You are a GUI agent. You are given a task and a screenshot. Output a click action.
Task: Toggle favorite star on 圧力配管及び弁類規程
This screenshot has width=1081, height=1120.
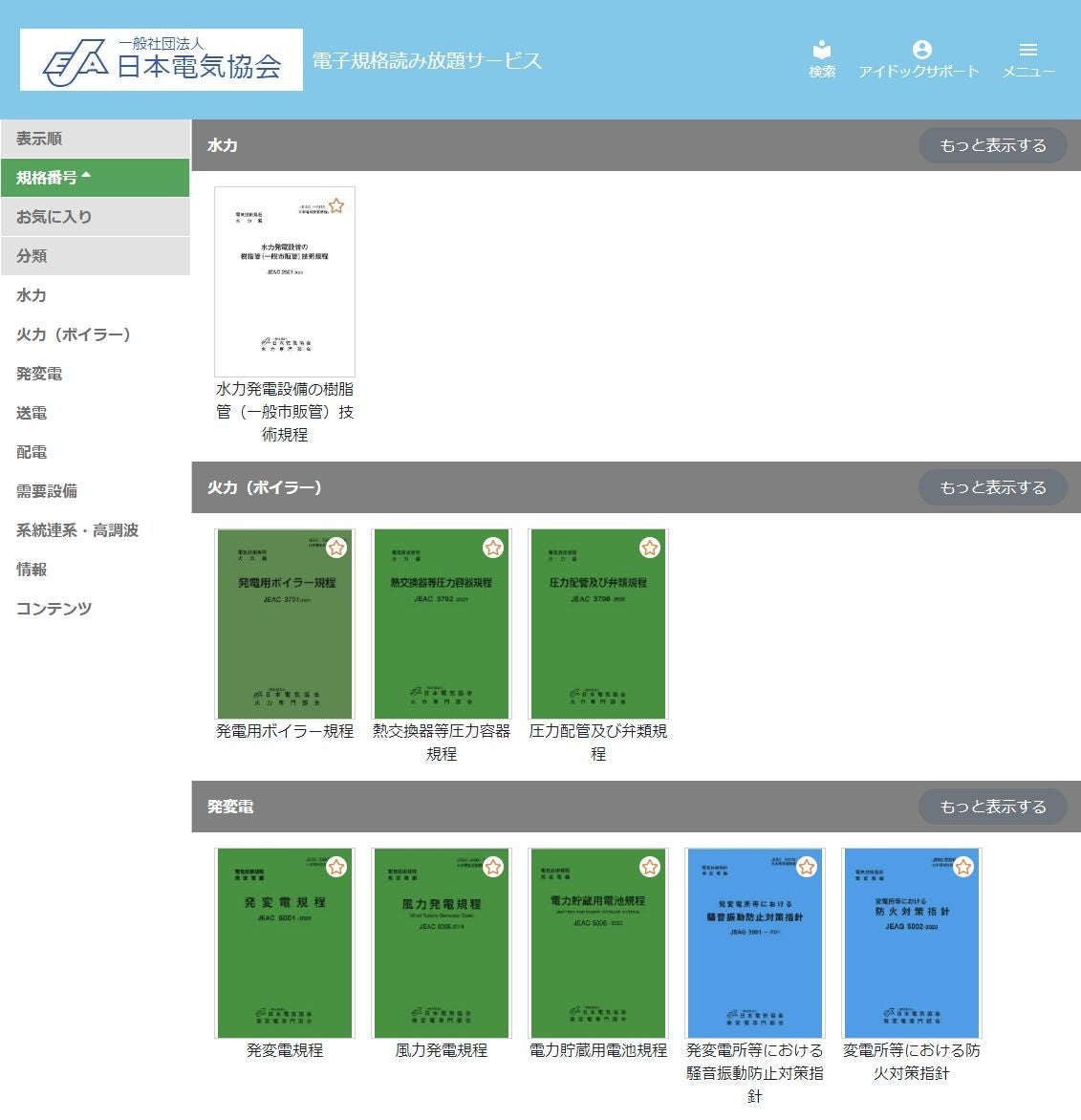(649, 548)
